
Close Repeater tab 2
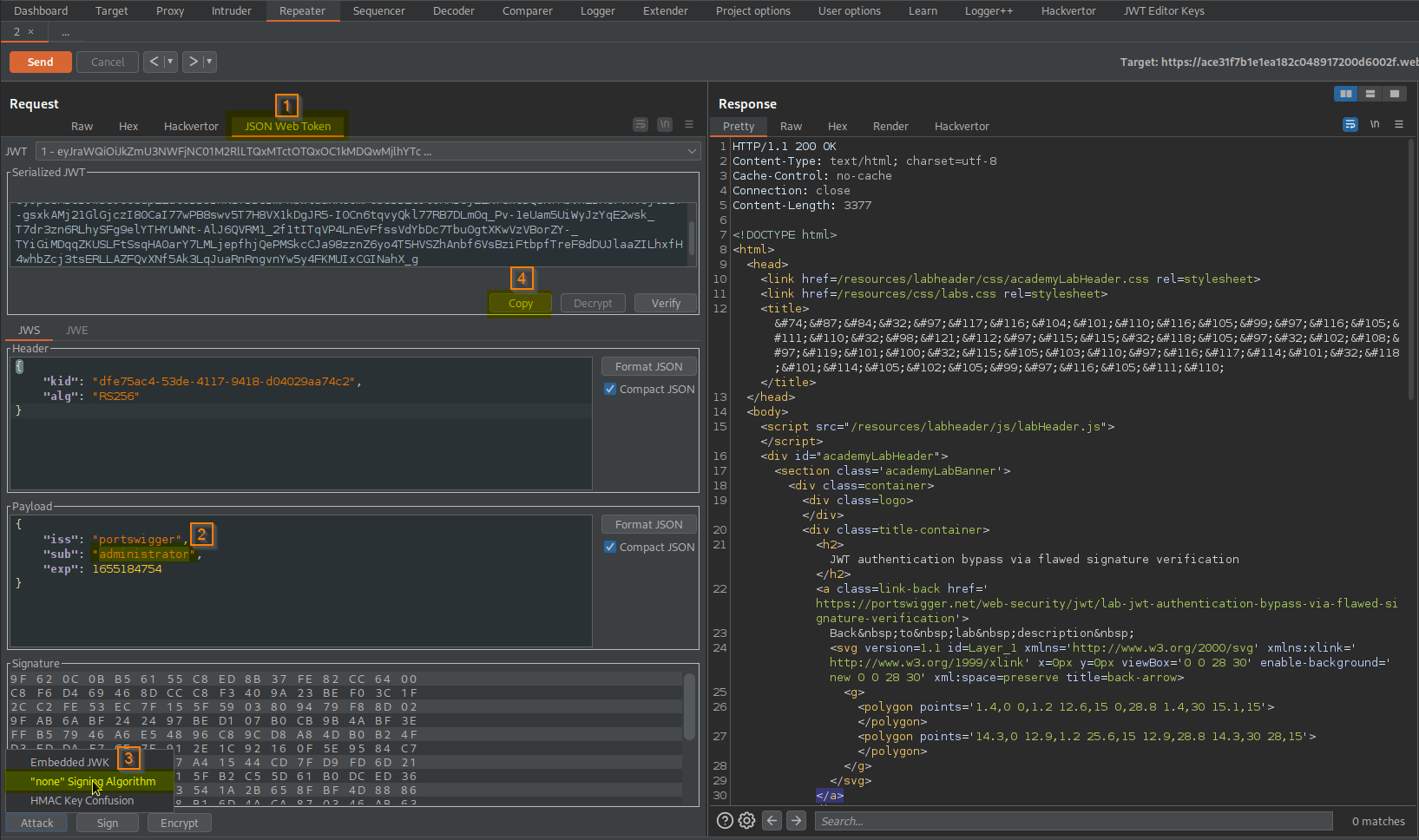click(30, 32)
